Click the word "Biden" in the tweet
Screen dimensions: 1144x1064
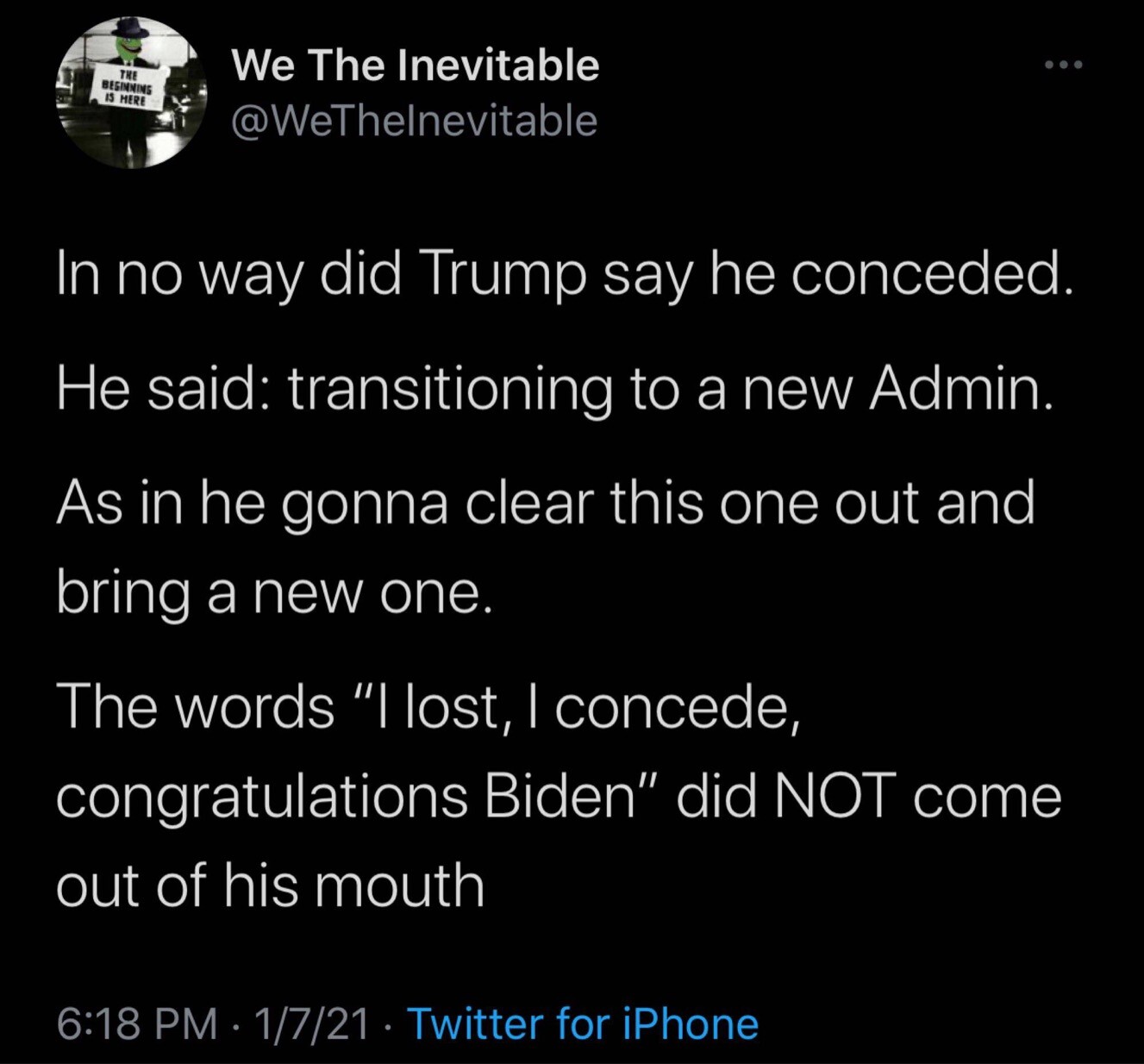pos(559,797)
